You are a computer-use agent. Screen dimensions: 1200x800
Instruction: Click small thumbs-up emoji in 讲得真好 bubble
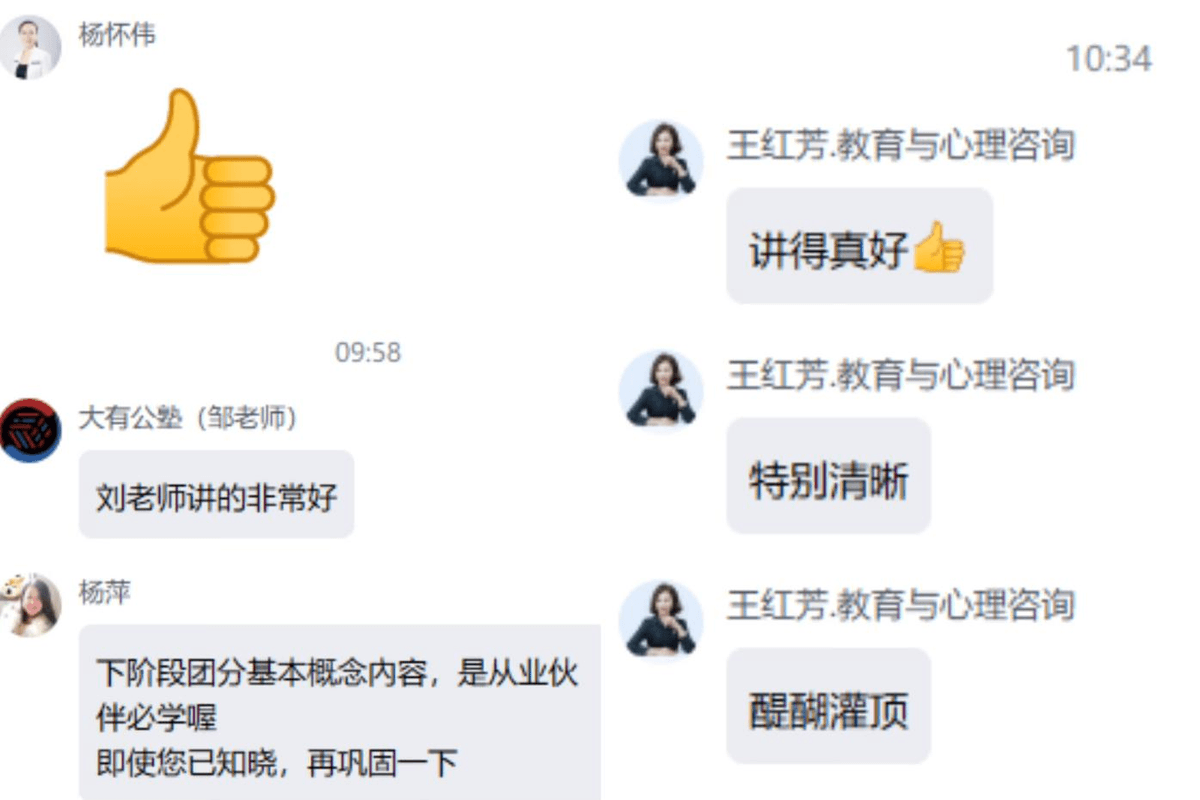pos(939,247)
